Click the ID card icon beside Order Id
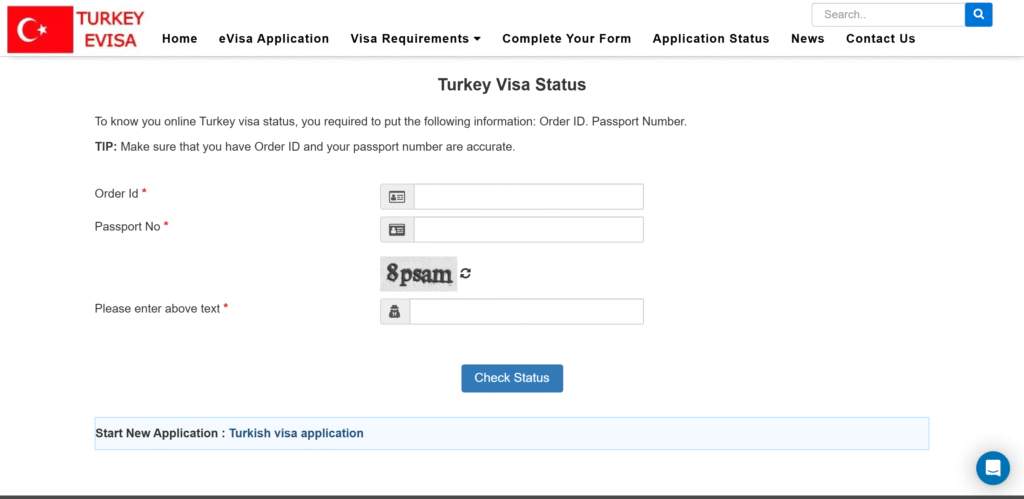The image size is (1024, 499). (x=397, y=197)
